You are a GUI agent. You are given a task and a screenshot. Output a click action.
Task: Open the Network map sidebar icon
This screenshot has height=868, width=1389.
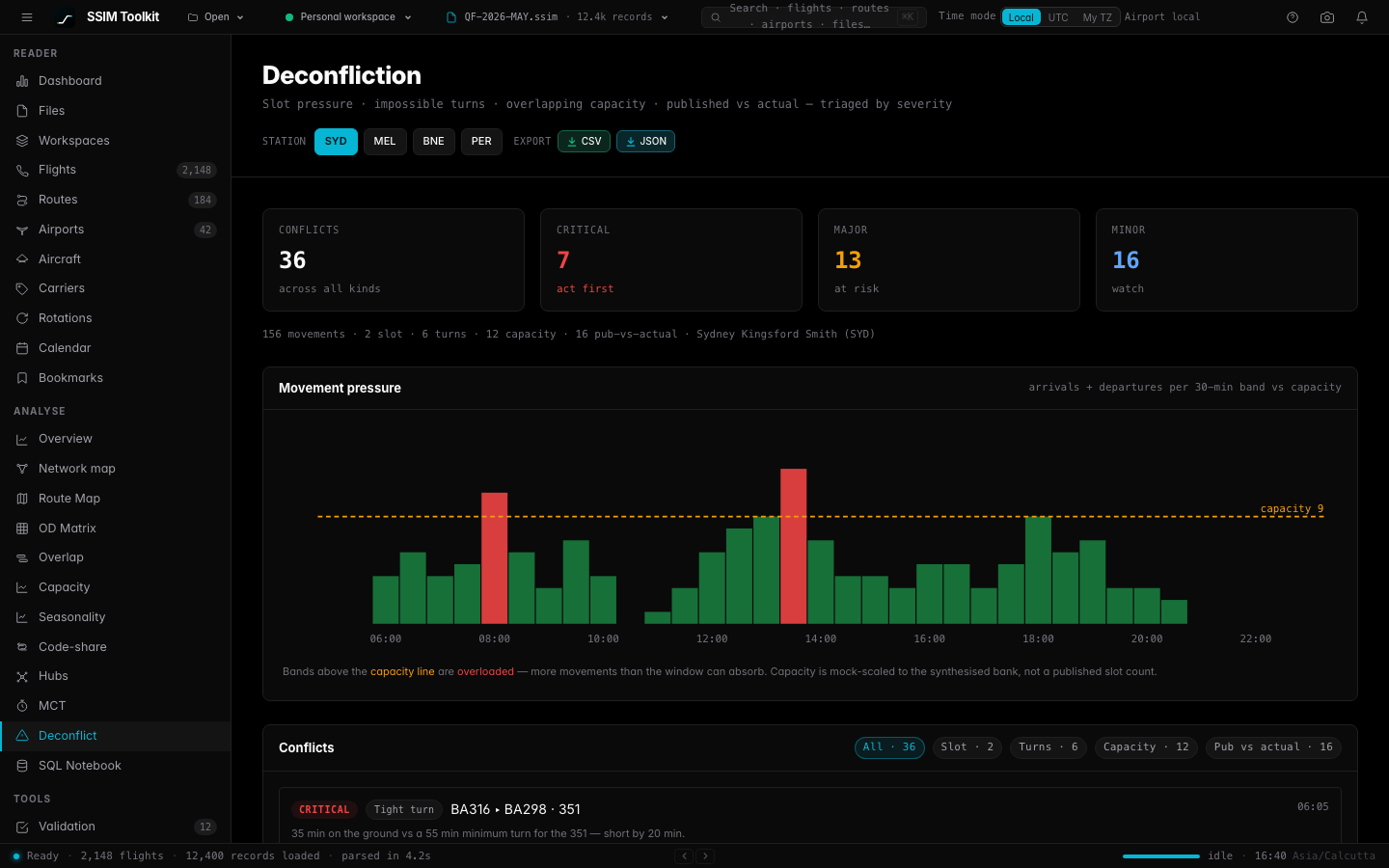22,469
